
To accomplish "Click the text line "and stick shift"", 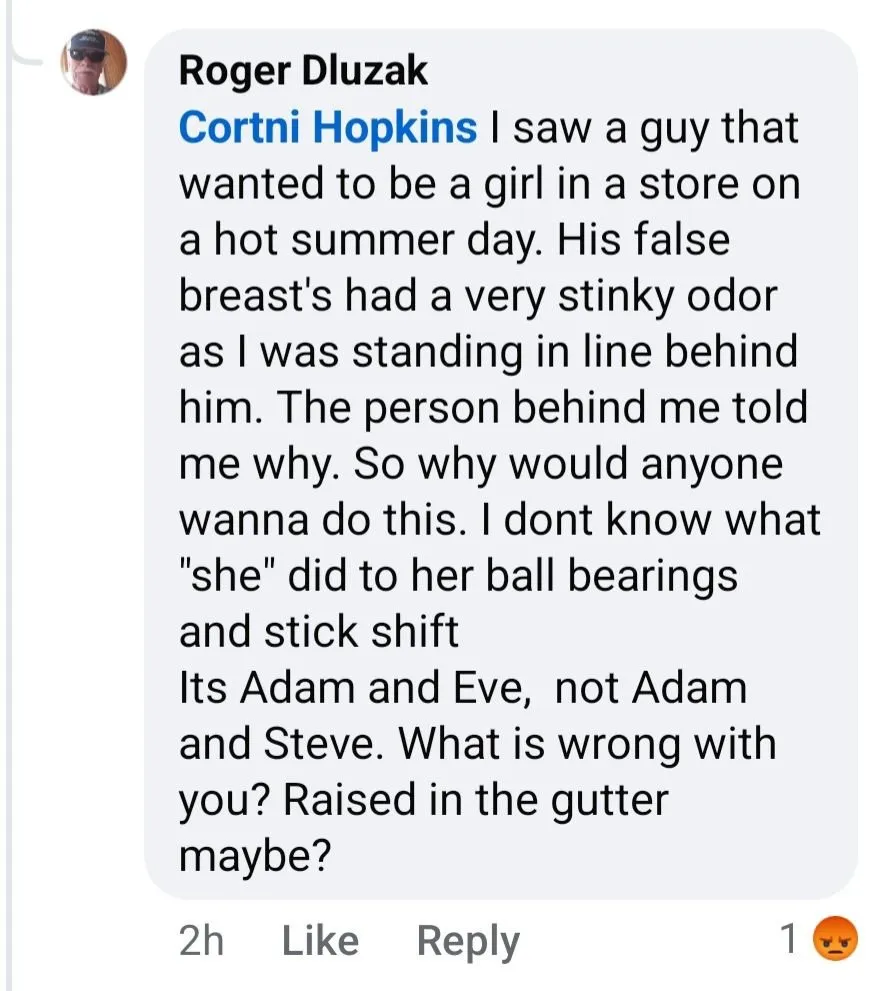I will 318,632.
